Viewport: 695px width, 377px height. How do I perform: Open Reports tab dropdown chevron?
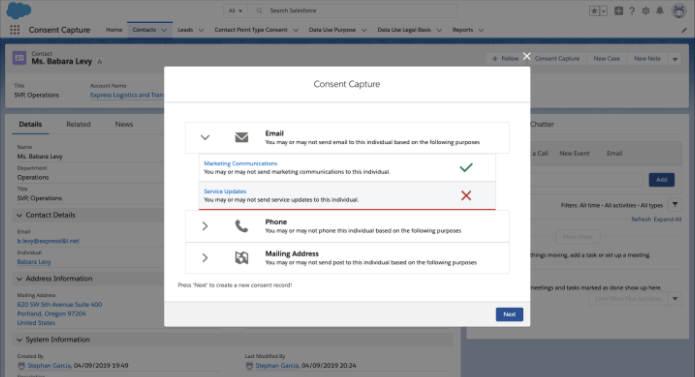481,30
